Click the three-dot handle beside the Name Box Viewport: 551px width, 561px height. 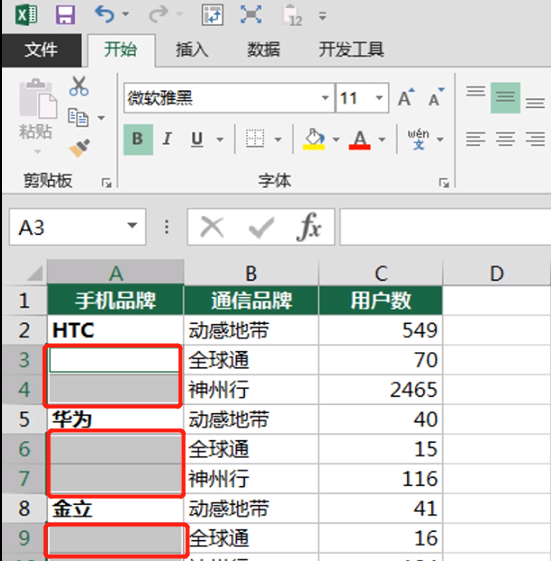[x=166, y=227]
